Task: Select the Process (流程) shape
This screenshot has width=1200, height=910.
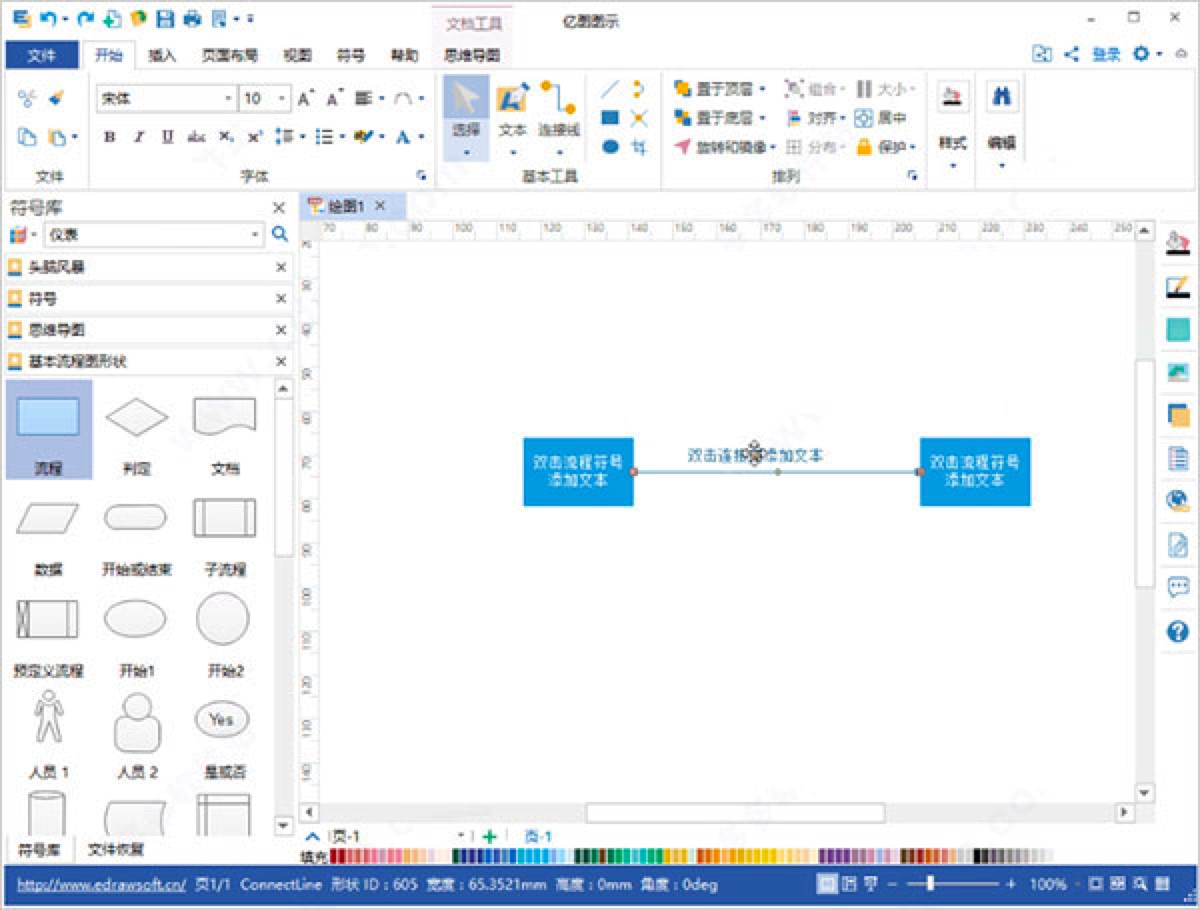Action: click(x=49, y=428)
